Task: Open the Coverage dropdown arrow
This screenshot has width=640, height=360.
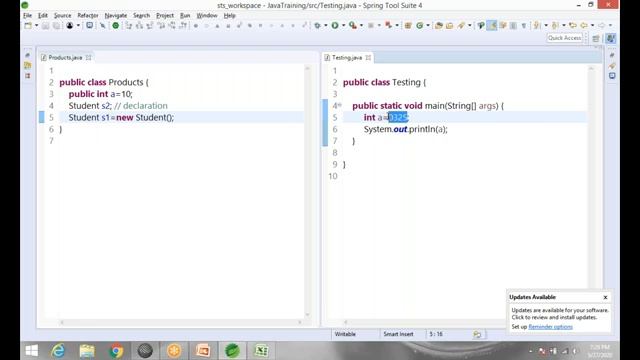Action: (361, 25)
